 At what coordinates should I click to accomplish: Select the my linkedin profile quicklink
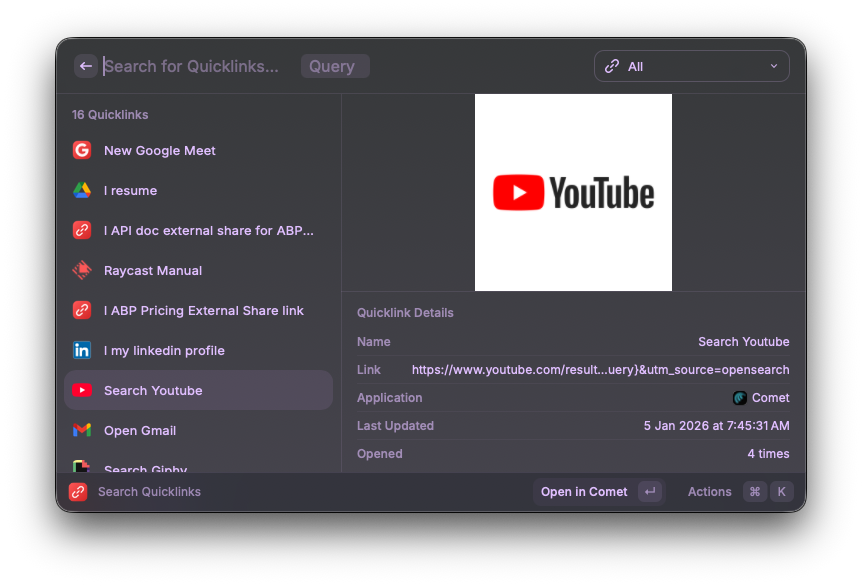pos(164,350)
